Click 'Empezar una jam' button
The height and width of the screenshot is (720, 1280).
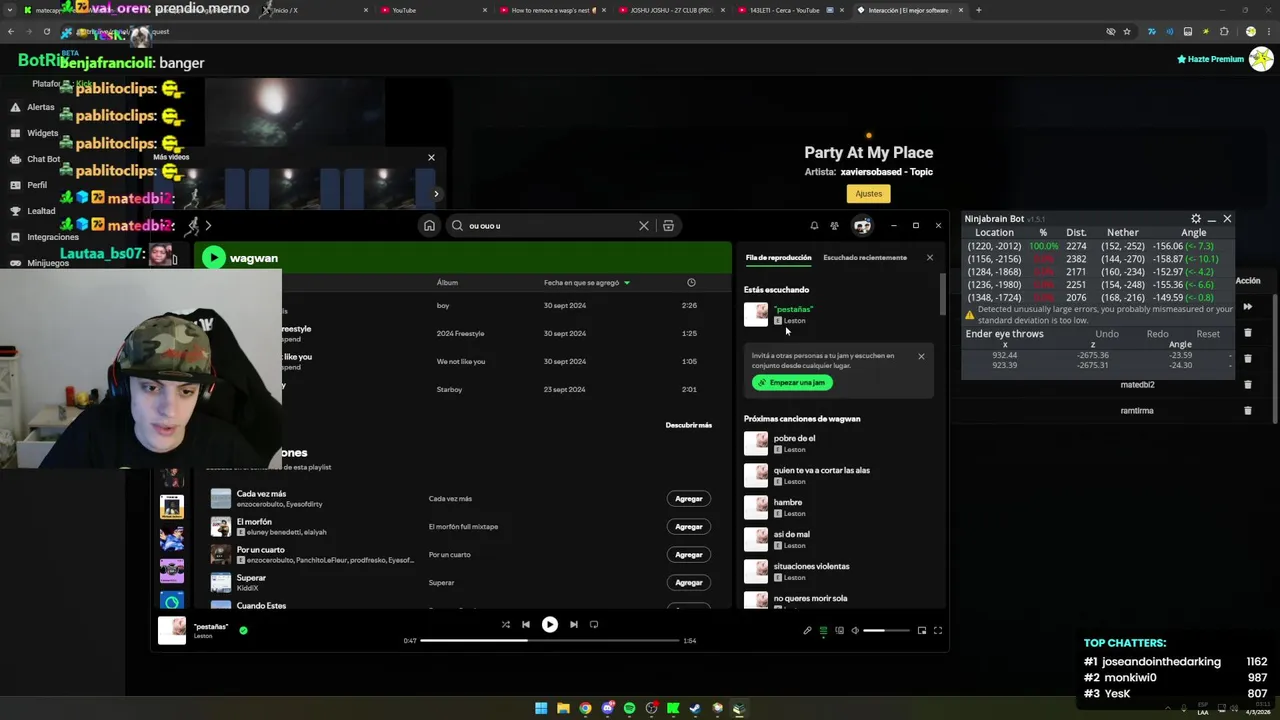click(792, 383)
